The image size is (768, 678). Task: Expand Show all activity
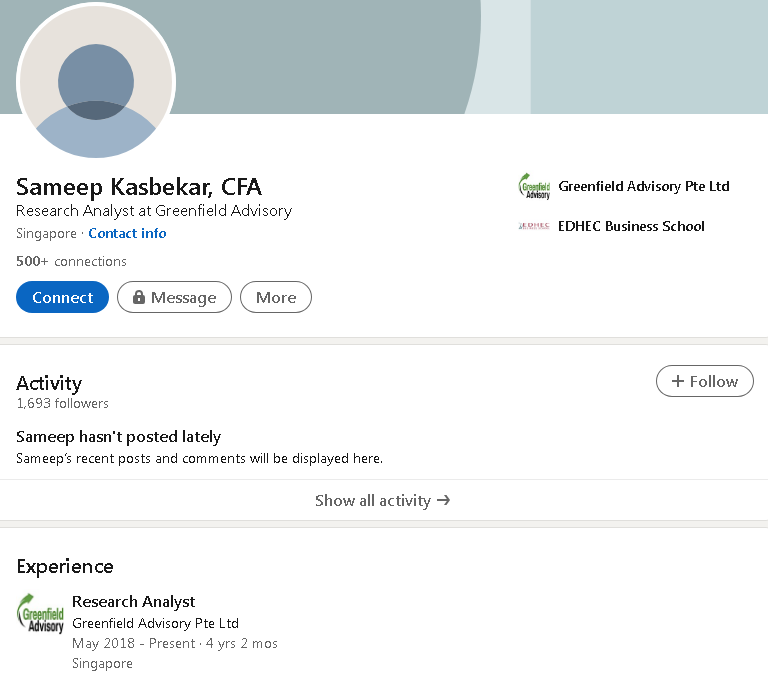click(x=373, y=500)
